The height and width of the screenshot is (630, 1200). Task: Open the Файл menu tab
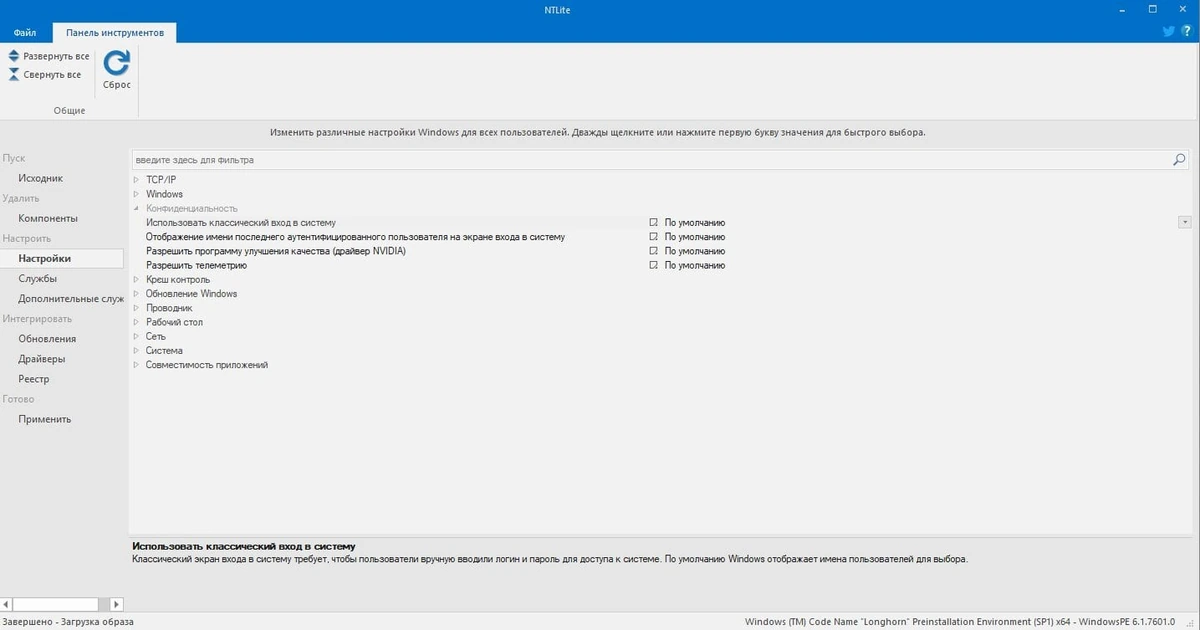(25, 33)
